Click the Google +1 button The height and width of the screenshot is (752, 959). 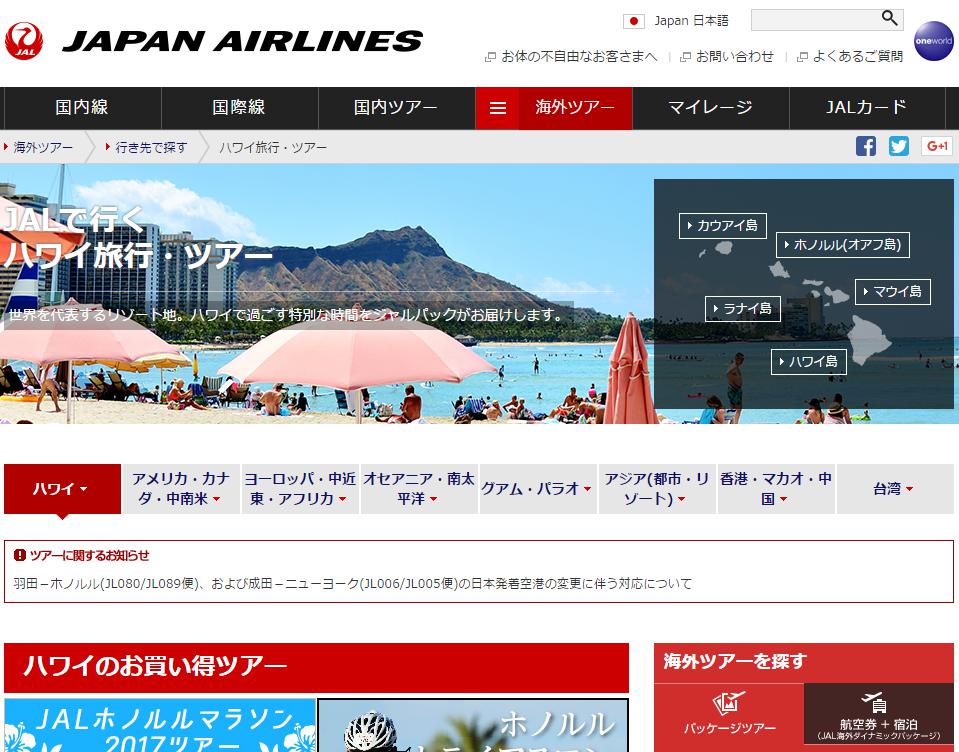[936, 146]
